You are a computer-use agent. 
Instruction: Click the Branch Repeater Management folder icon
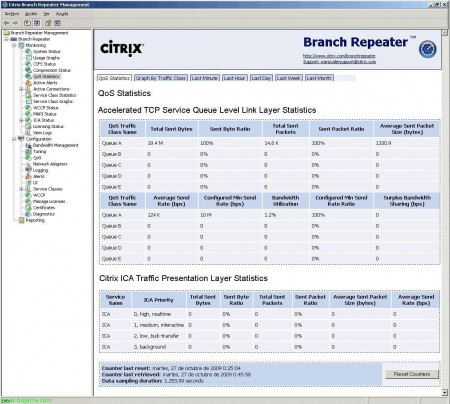click(x=6, y=33)
